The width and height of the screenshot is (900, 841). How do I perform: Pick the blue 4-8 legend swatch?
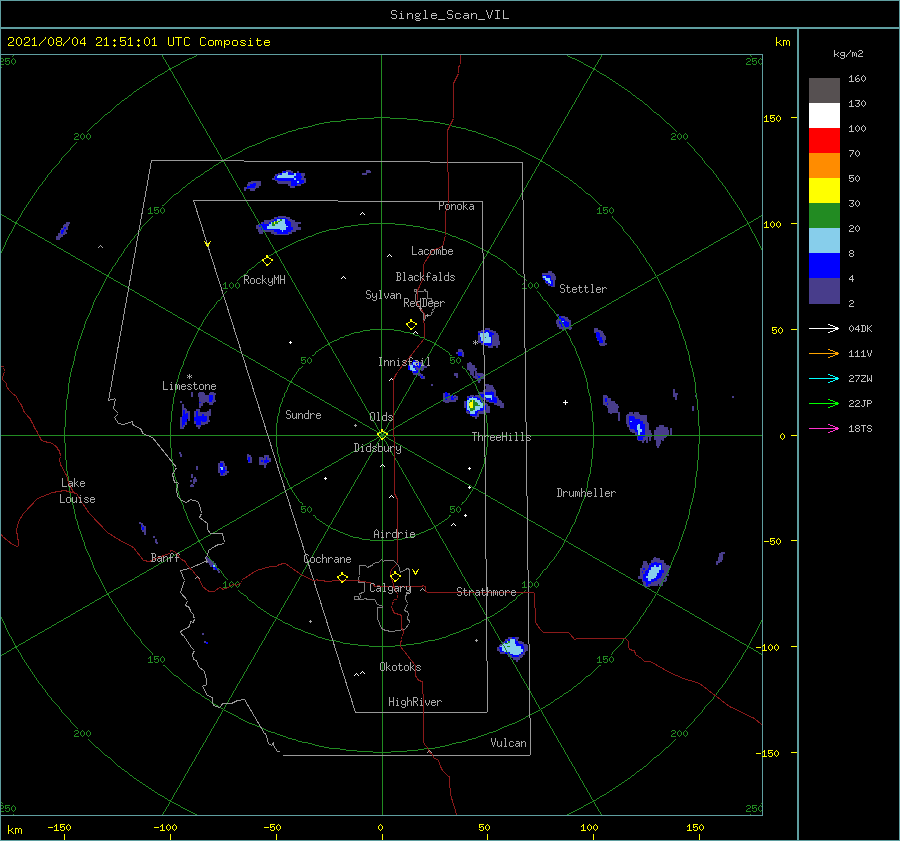[x=824, y=266]
